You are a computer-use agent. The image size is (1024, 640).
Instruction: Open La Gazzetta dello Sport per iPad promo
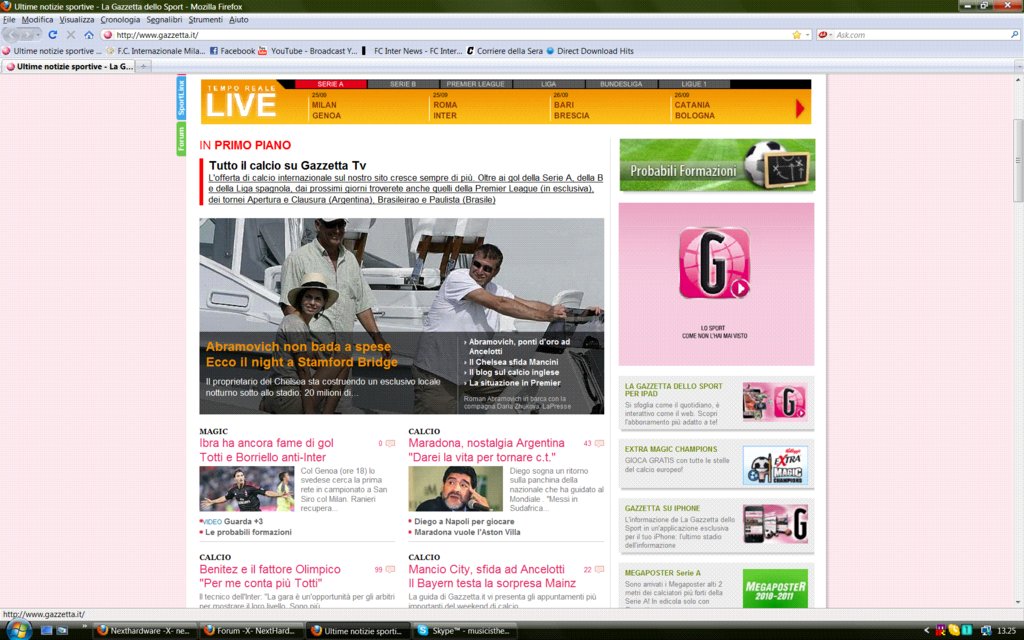pyautogui.click(x=716, y=404)
